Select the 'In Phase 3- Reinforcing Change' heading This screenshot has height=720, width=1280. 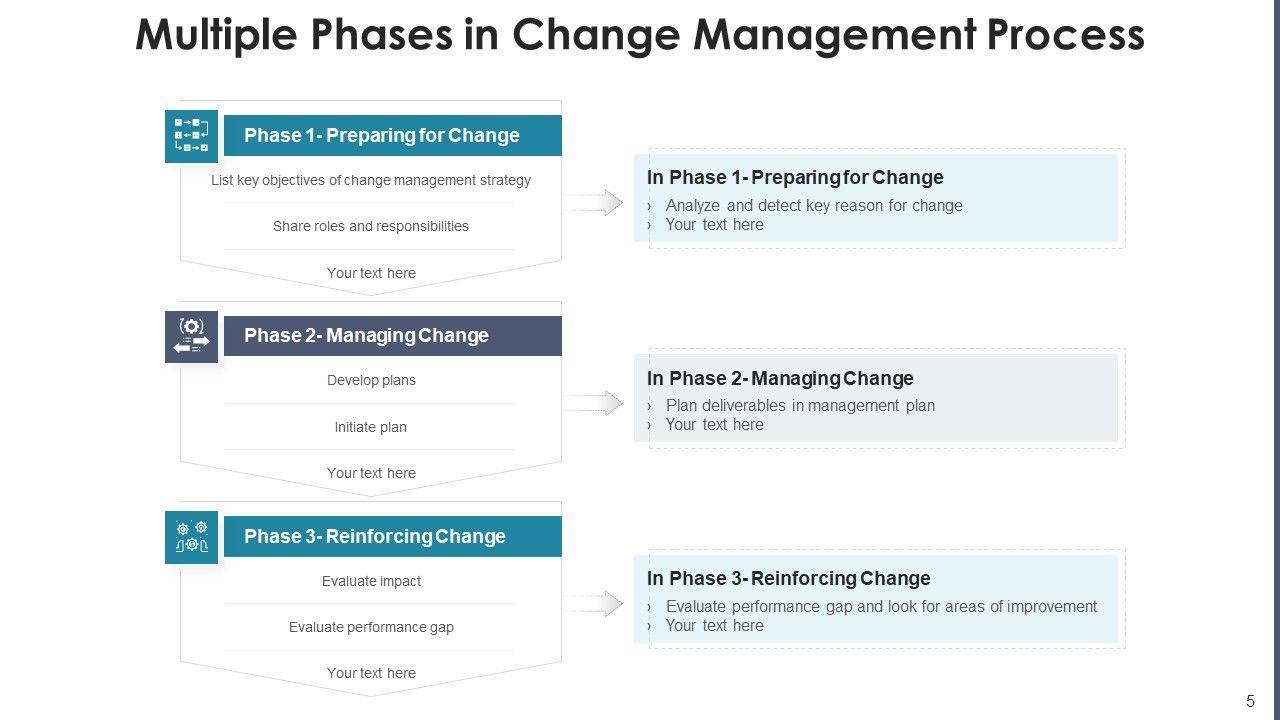[788, 579]
